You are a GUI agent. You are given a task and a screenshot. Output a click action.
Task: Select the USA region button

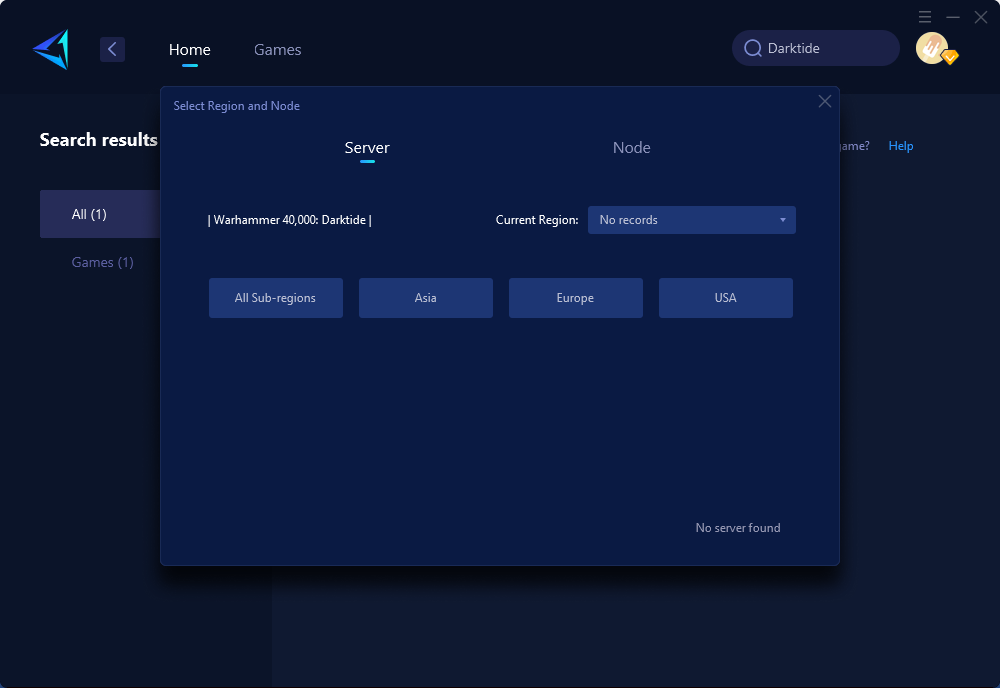tap(725, 298)
